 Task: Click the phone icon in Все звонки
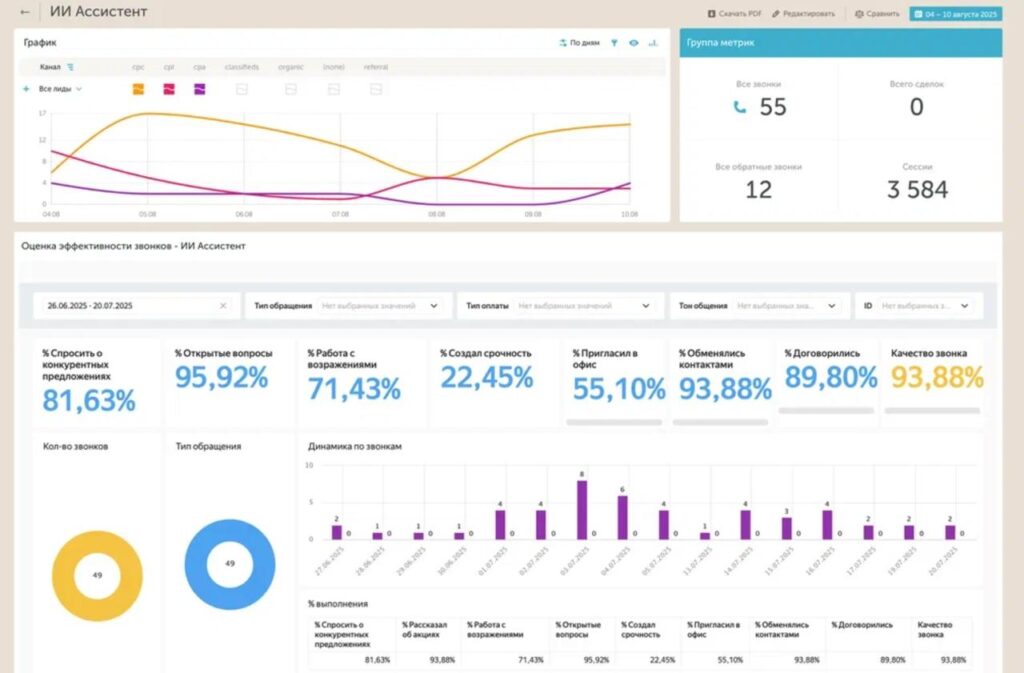pos(740,107)
